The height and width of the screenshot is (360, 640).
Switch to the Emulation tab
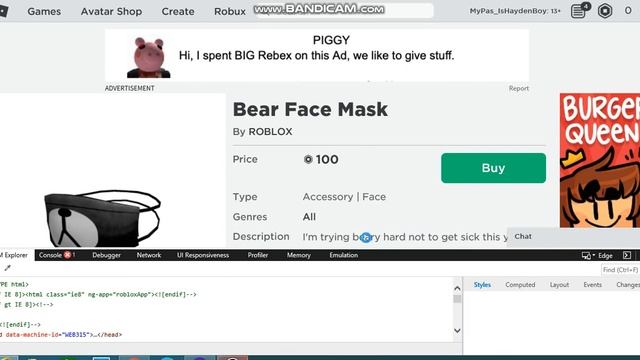(x=343, y=255)
